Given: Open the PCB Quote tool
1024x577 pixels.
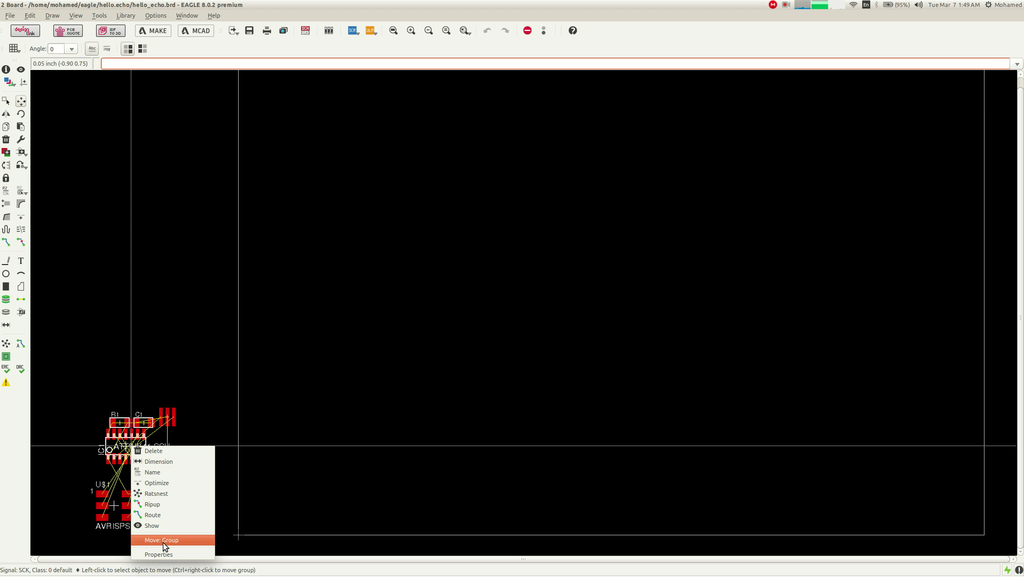Looking at the screenshot, I should 68,31.
